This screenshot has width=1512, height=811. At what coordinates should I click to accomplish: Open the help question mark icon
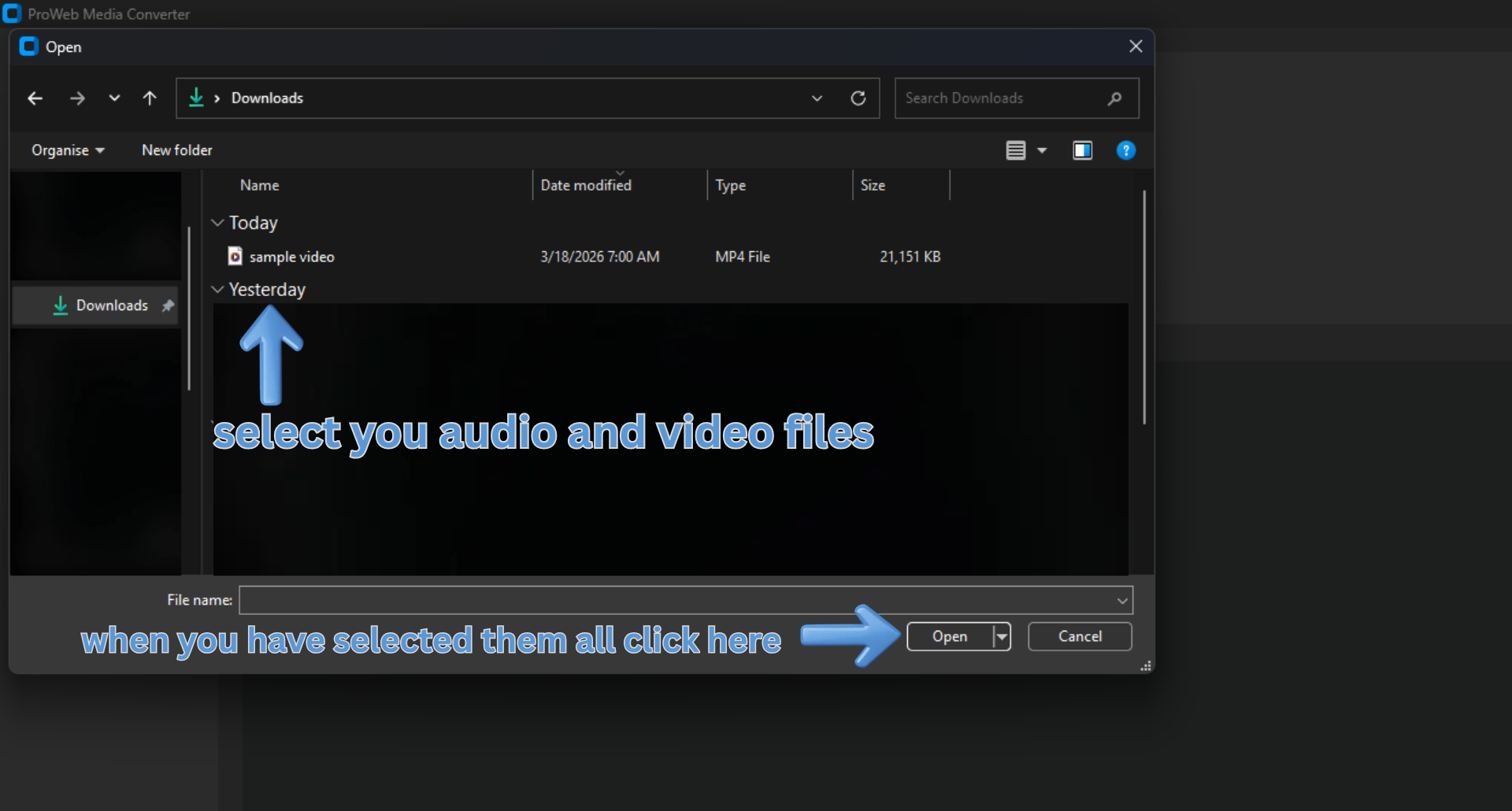(x=1126, y=150)
